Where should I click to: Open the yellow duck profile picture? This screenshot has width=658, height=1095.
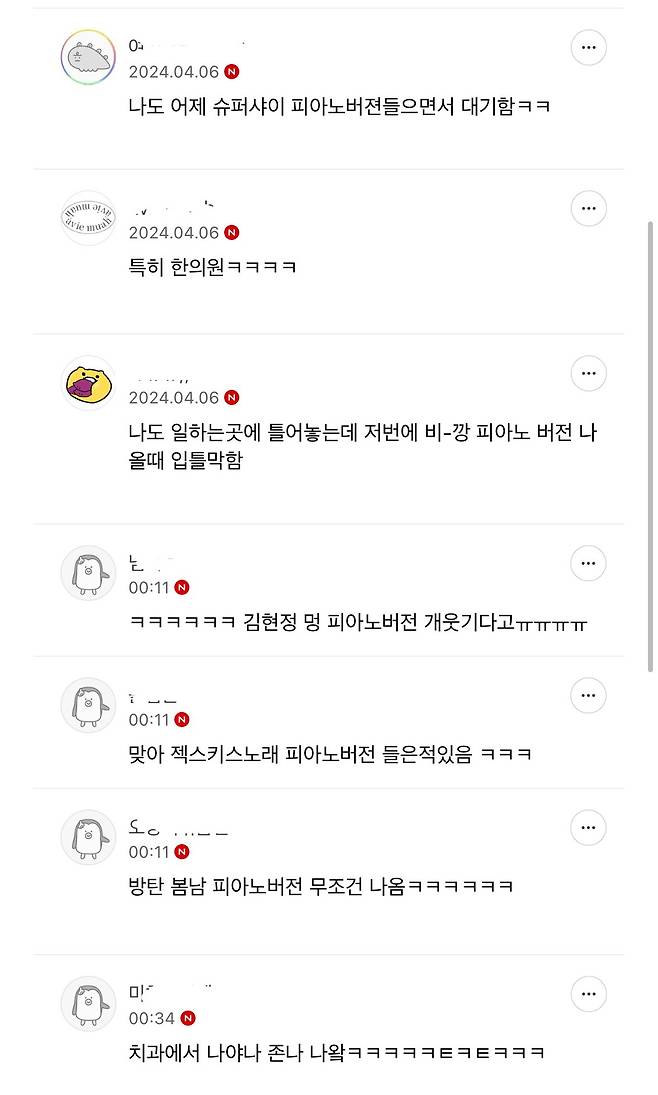click(x=88, y=383)
